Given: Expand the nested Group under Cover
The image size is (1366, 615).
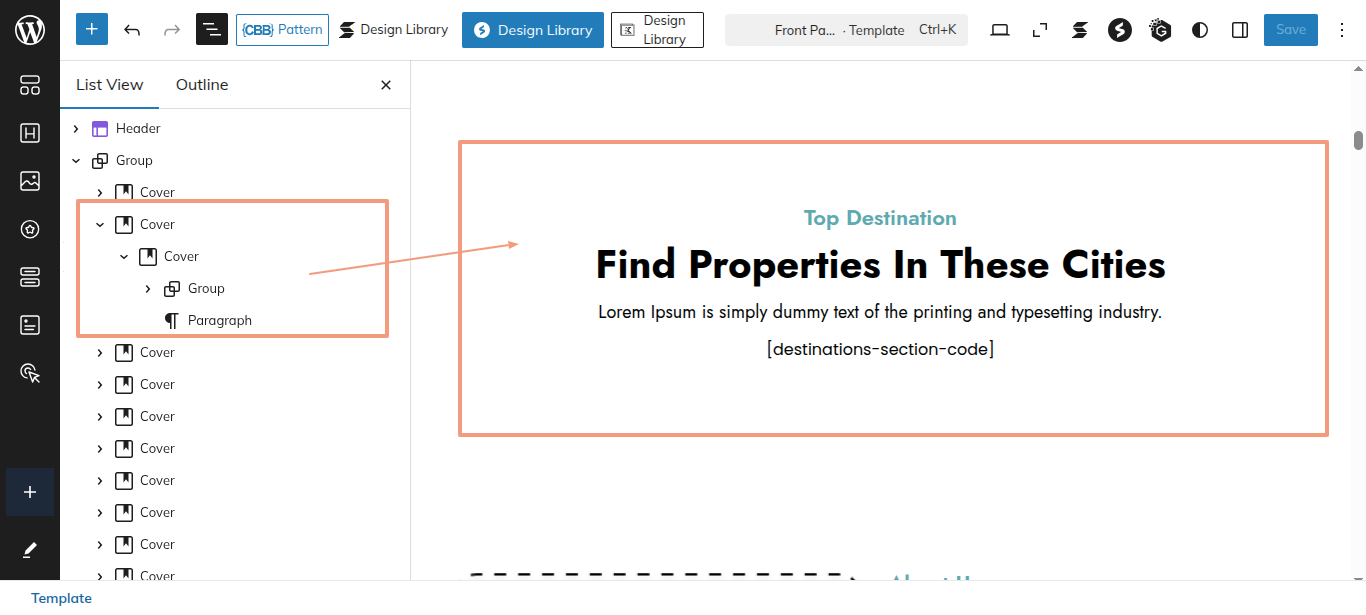Looking at the screenshot, I should tap(148, 289).
